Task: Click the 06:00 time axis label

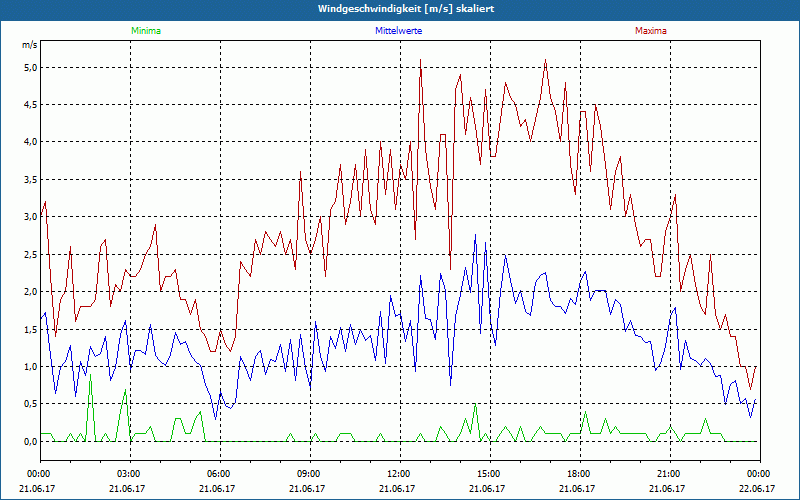Action: point(218,474)
